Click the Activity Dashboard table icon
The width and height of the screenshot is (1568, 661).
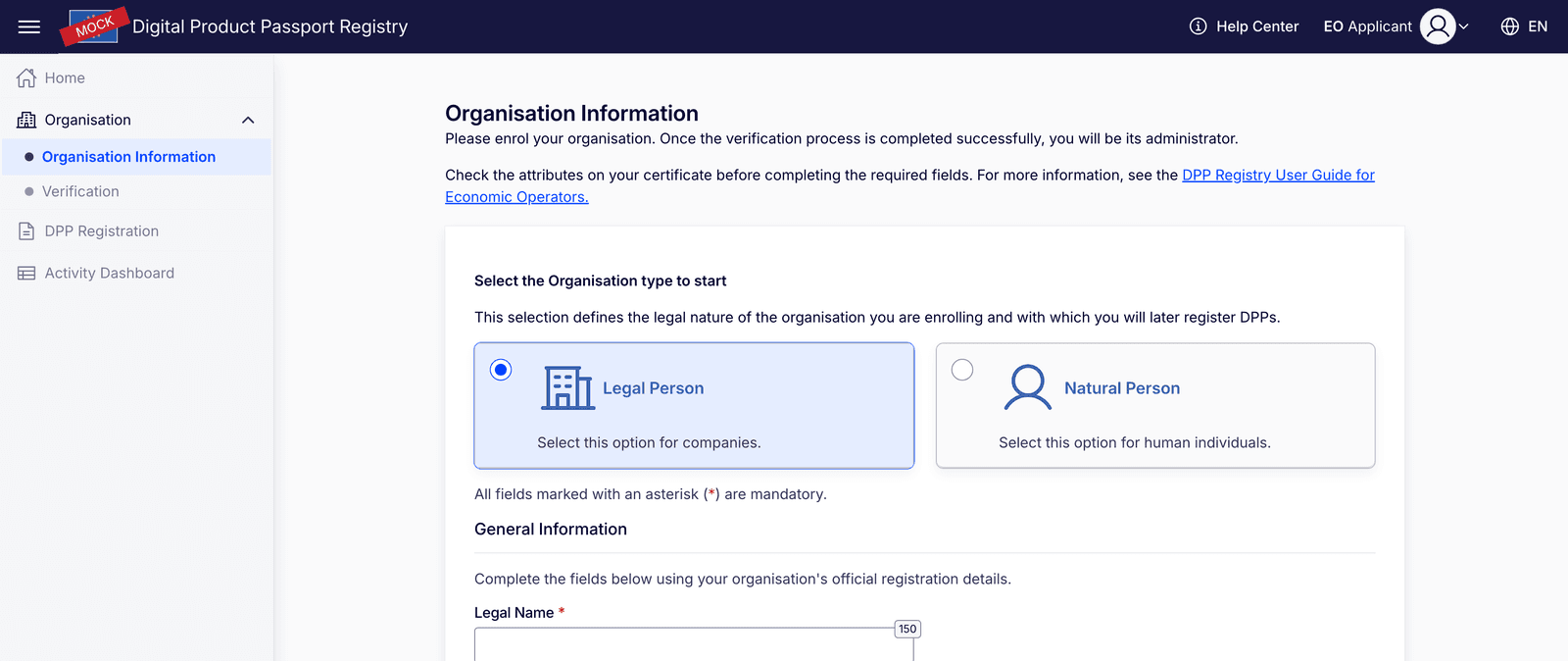26,274
